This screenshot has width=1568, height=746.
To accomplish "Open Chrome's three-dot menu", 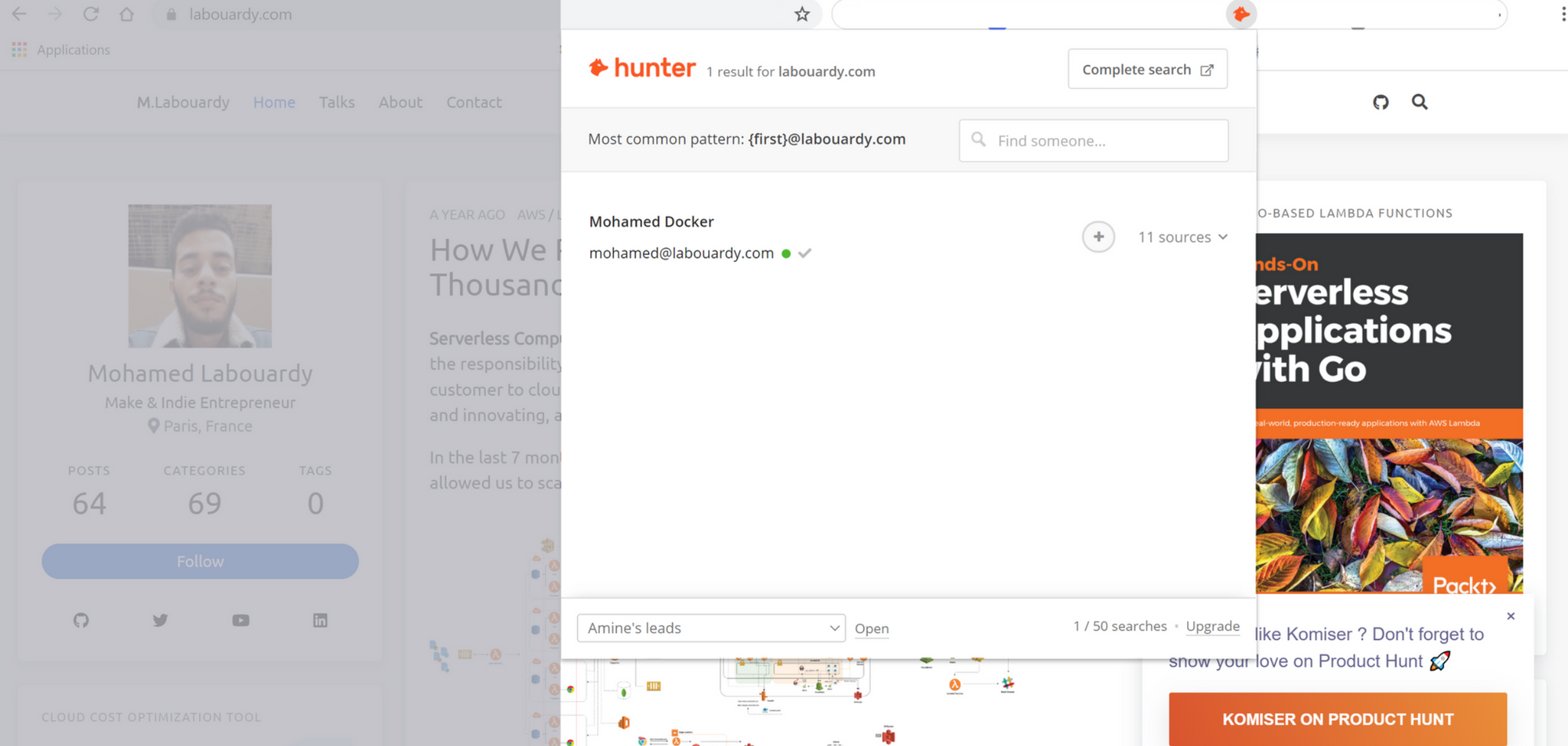I will click(1563, 14).
